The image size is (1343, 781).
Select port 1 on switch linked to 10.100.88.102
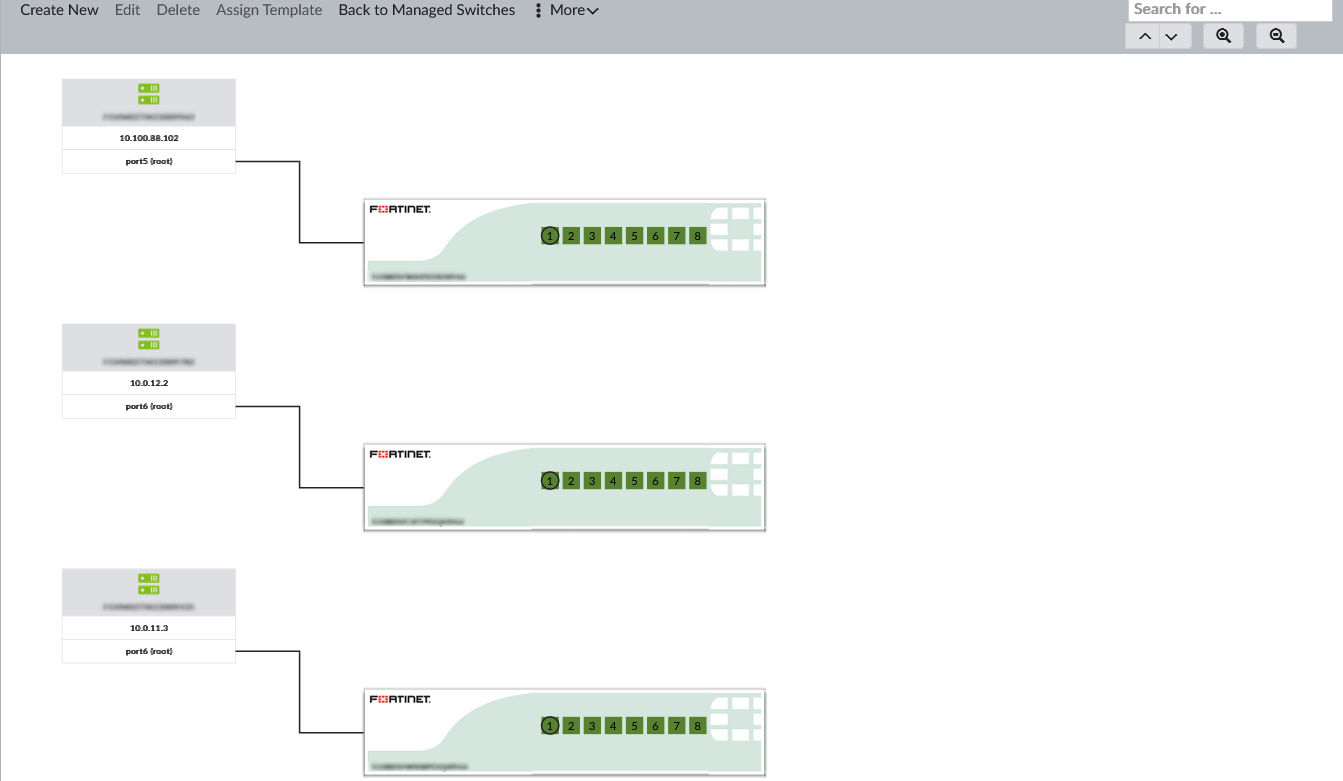coord(549,236)
